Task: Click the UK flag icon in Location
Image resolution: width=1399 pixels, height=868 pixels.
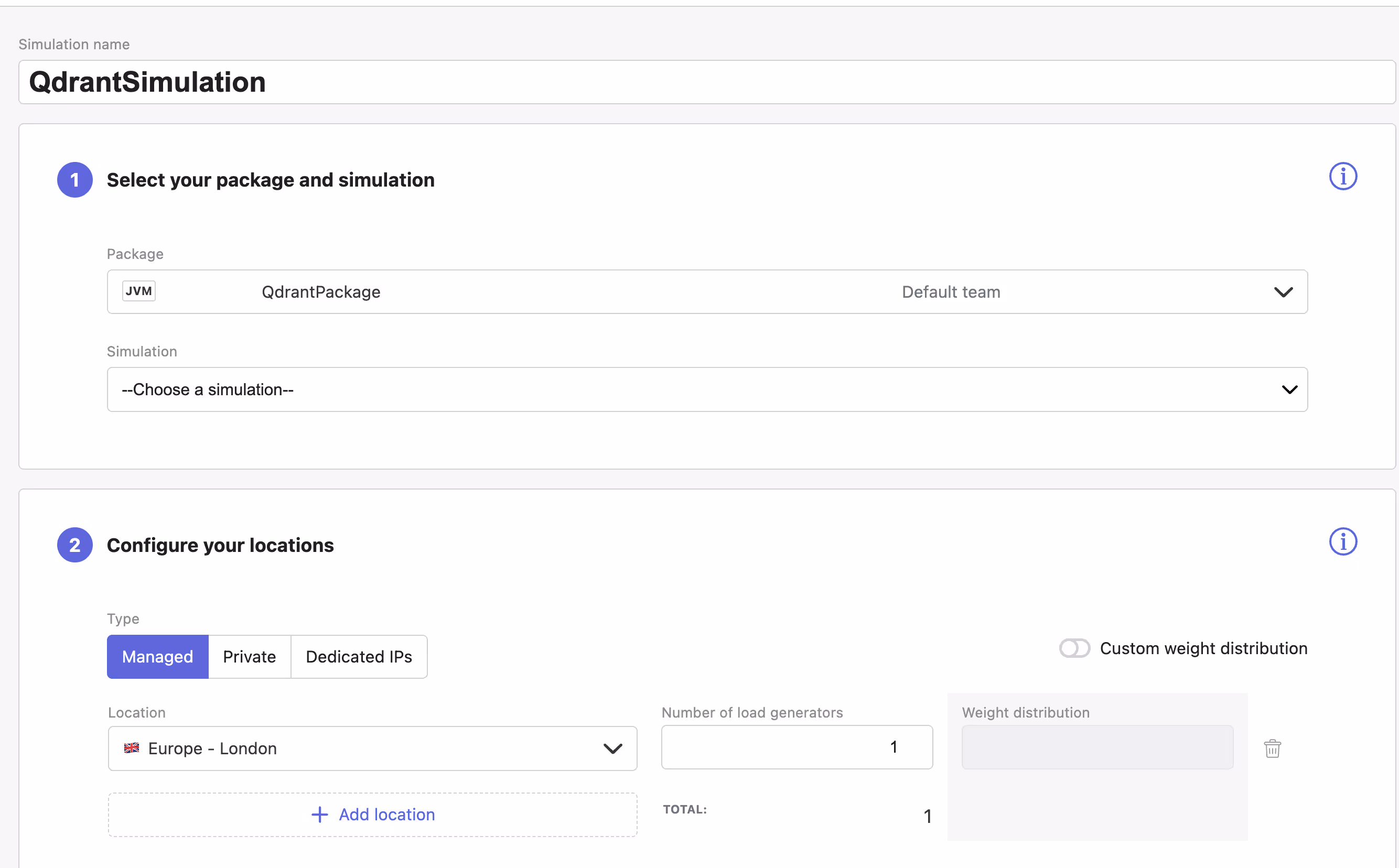Action: click(x=132, y=748)
